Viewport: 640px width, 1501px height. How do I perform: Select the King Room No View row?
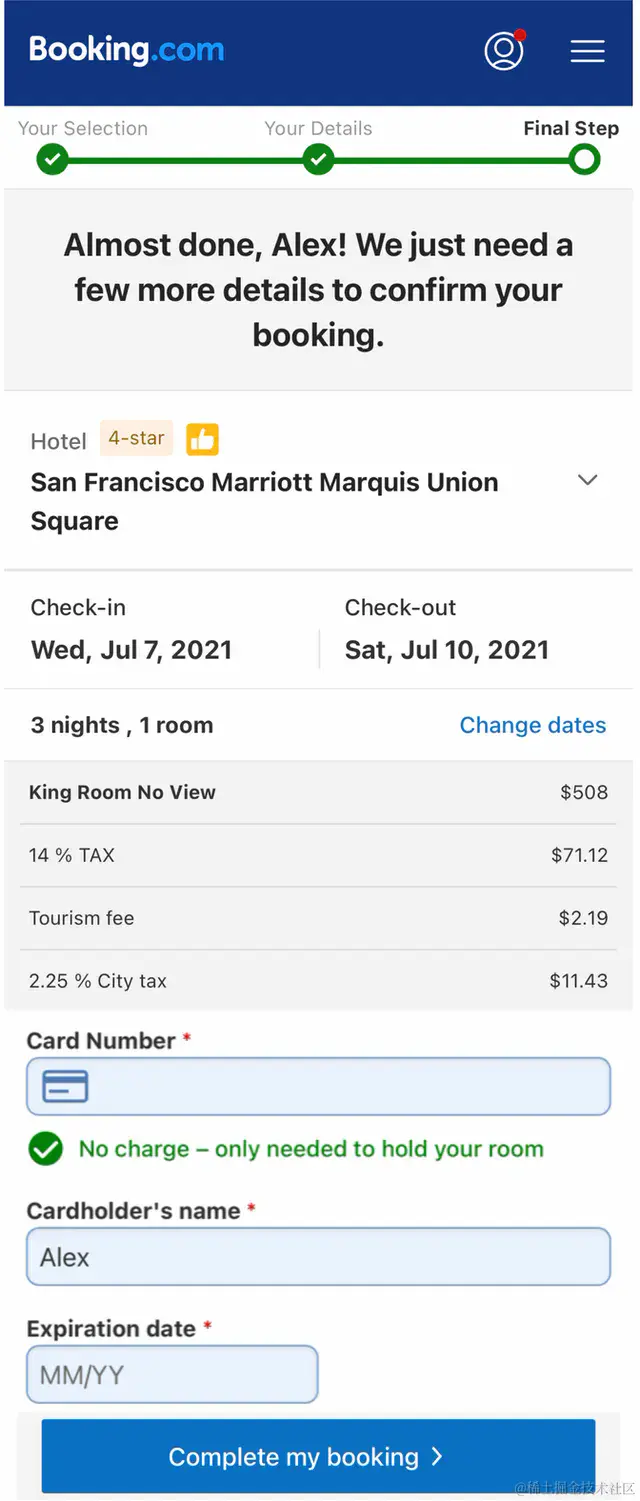318,792
